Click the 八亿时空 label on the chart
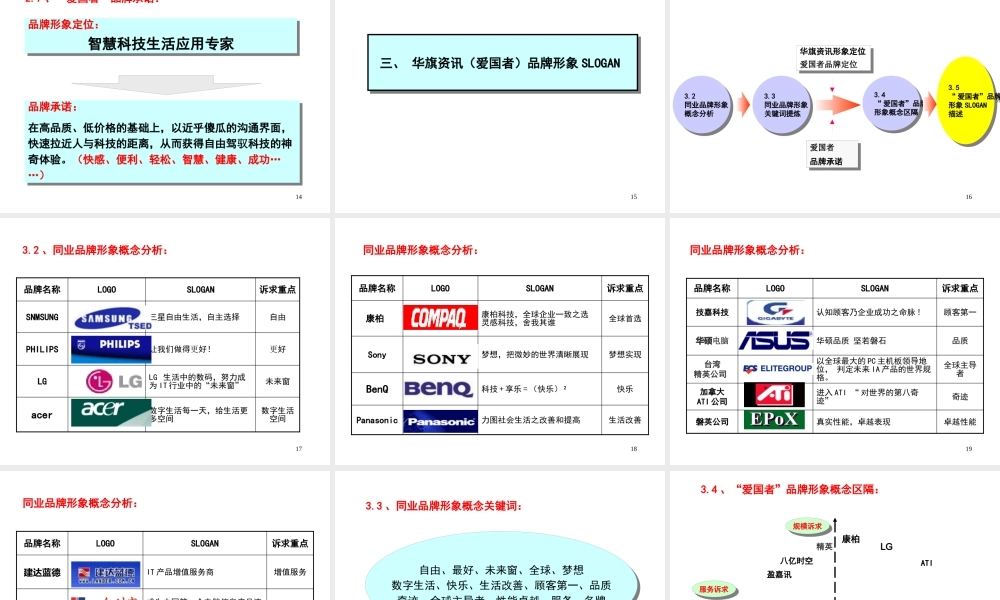Viewport: 1000px width, 600px height. coord(796,561)
